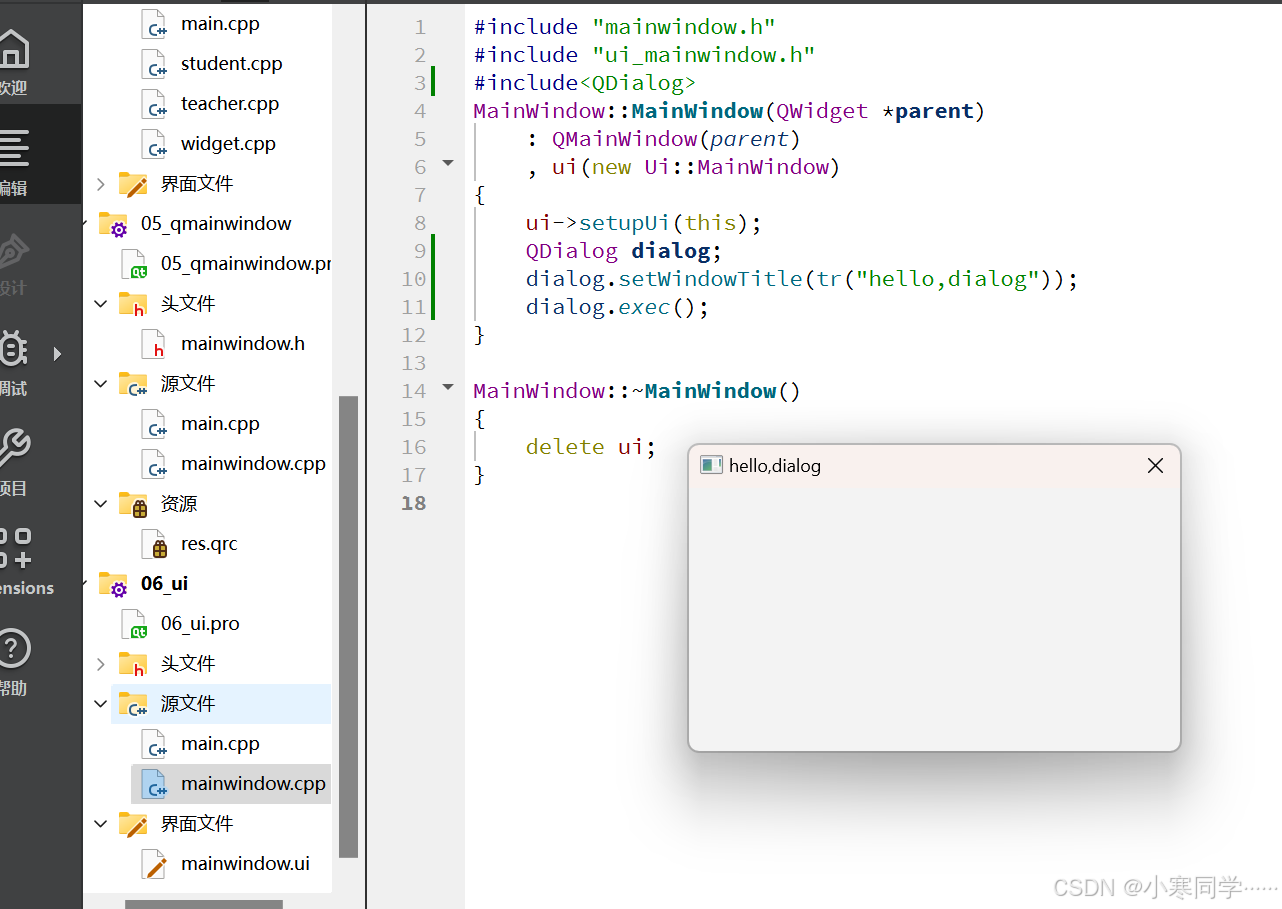Select widget.cpp in the project tree
Viewport: 1282px width, 909px height.
click(228, 144)
